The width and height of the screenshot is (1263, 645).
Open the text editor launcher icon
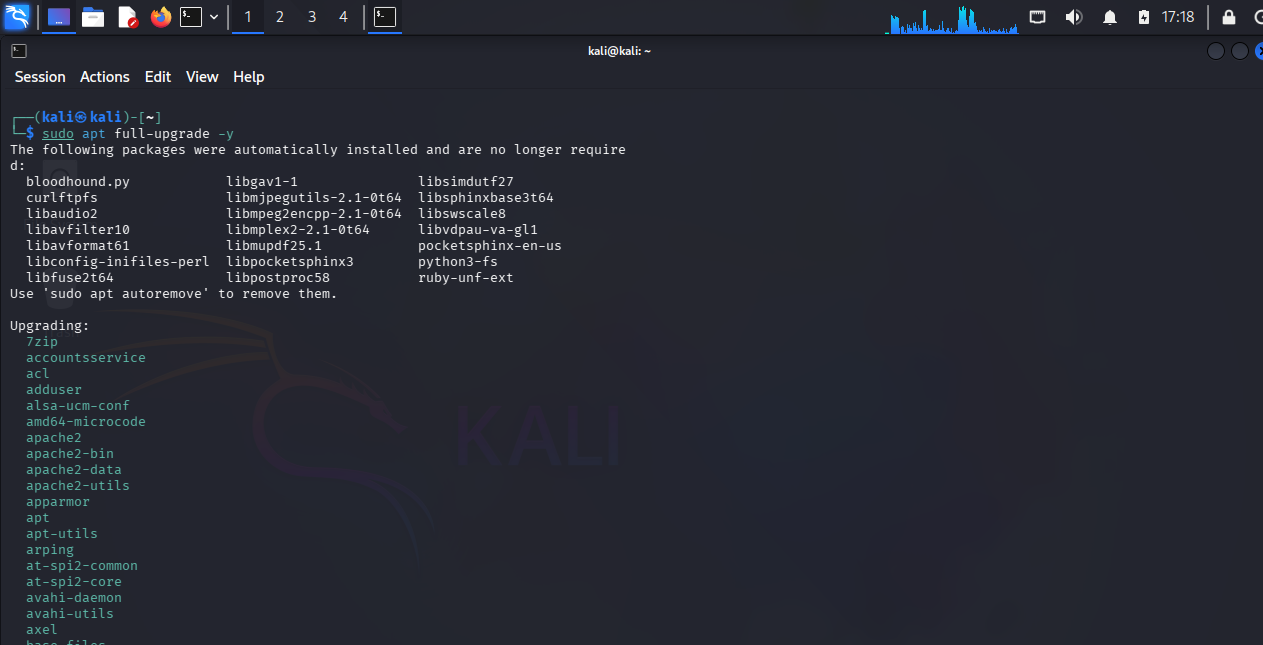point(127,17)
